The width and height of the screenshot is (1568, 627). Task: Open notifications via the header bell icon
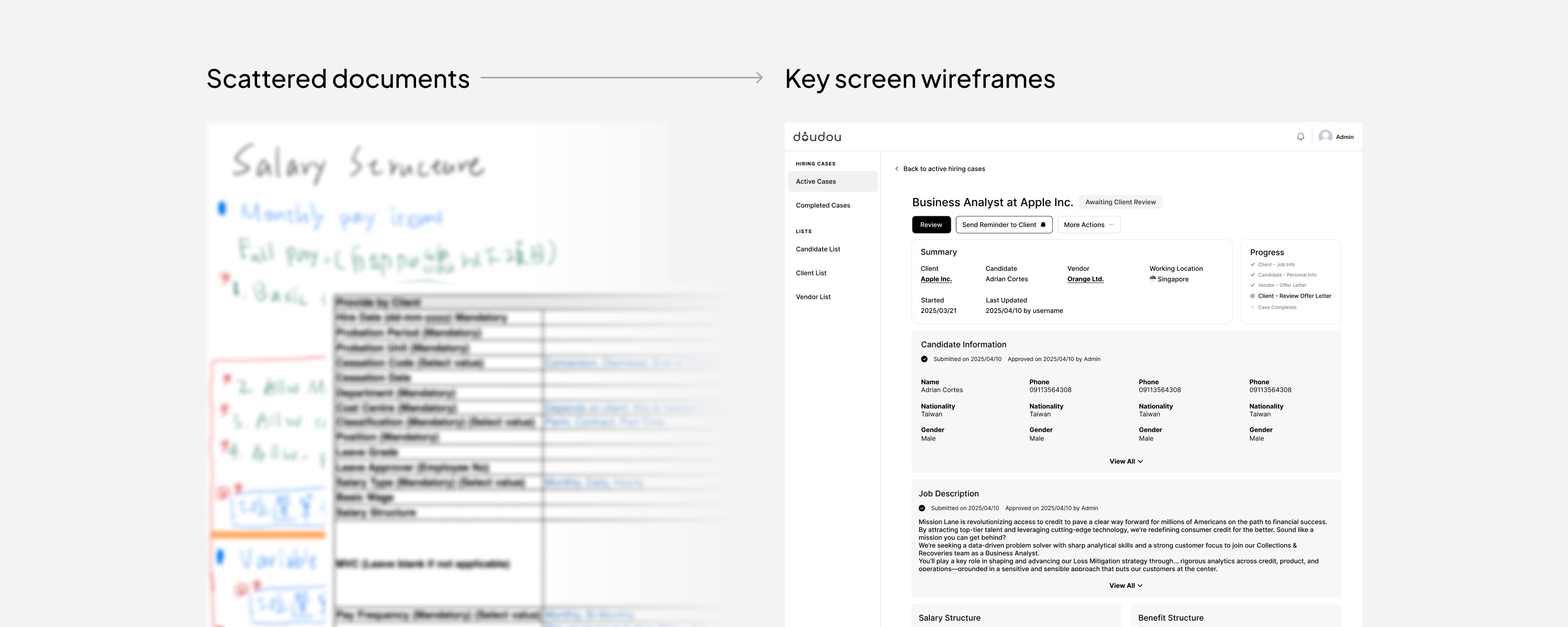[1300, 137]
